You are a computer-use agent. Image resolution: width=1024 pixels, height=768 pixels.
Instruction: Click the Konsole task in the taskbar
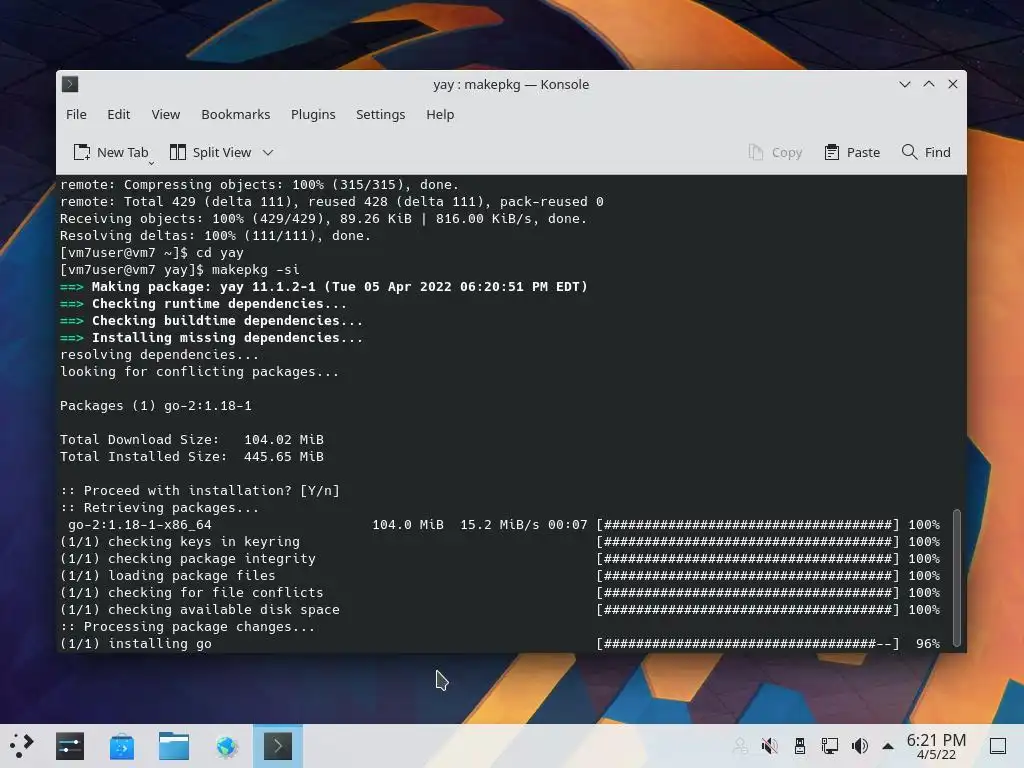[278, 746]
